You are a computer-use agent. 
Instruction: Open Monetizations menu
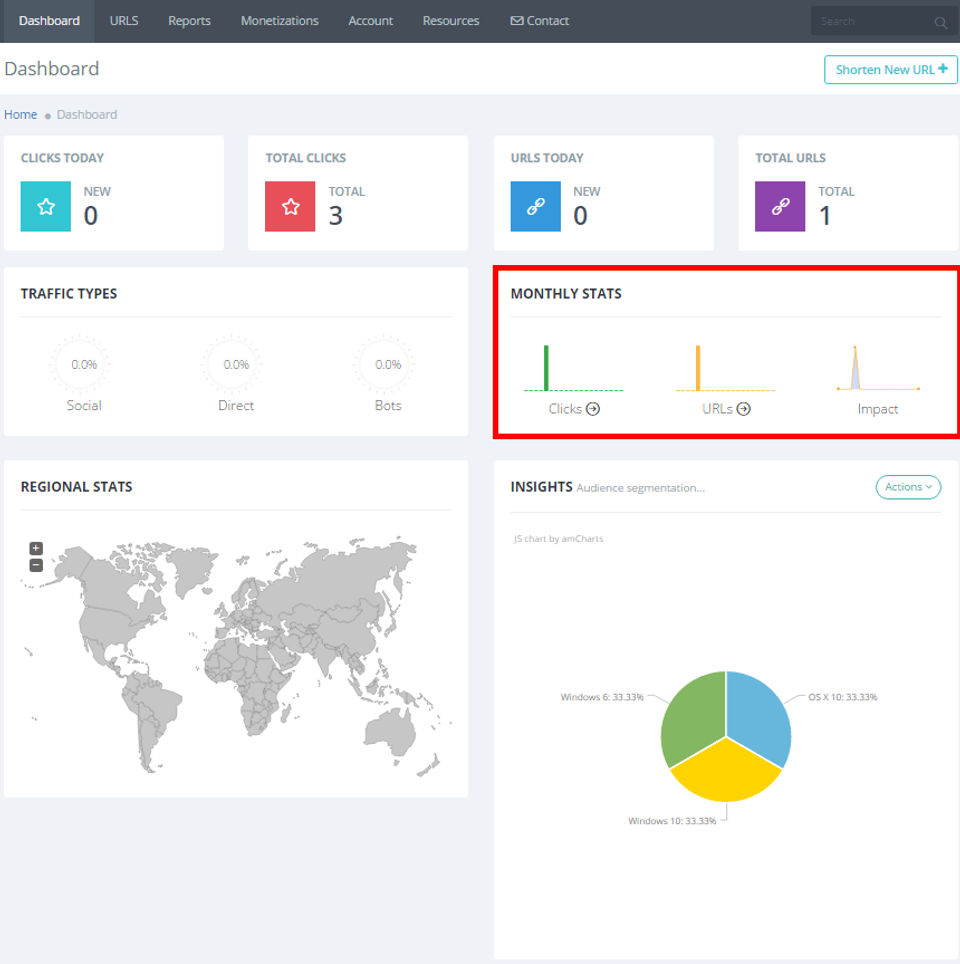click(279, 21)
